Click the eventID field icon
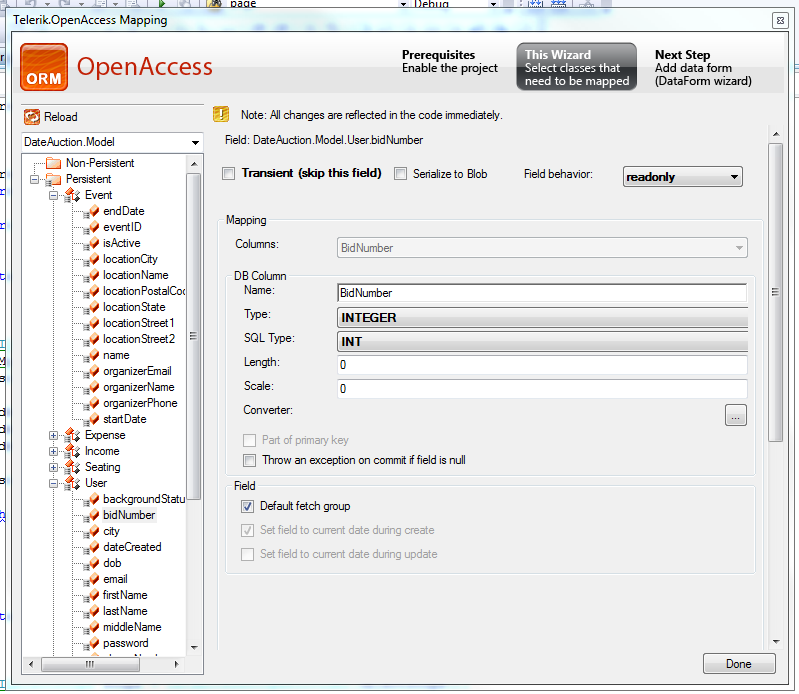 [92, 227]
